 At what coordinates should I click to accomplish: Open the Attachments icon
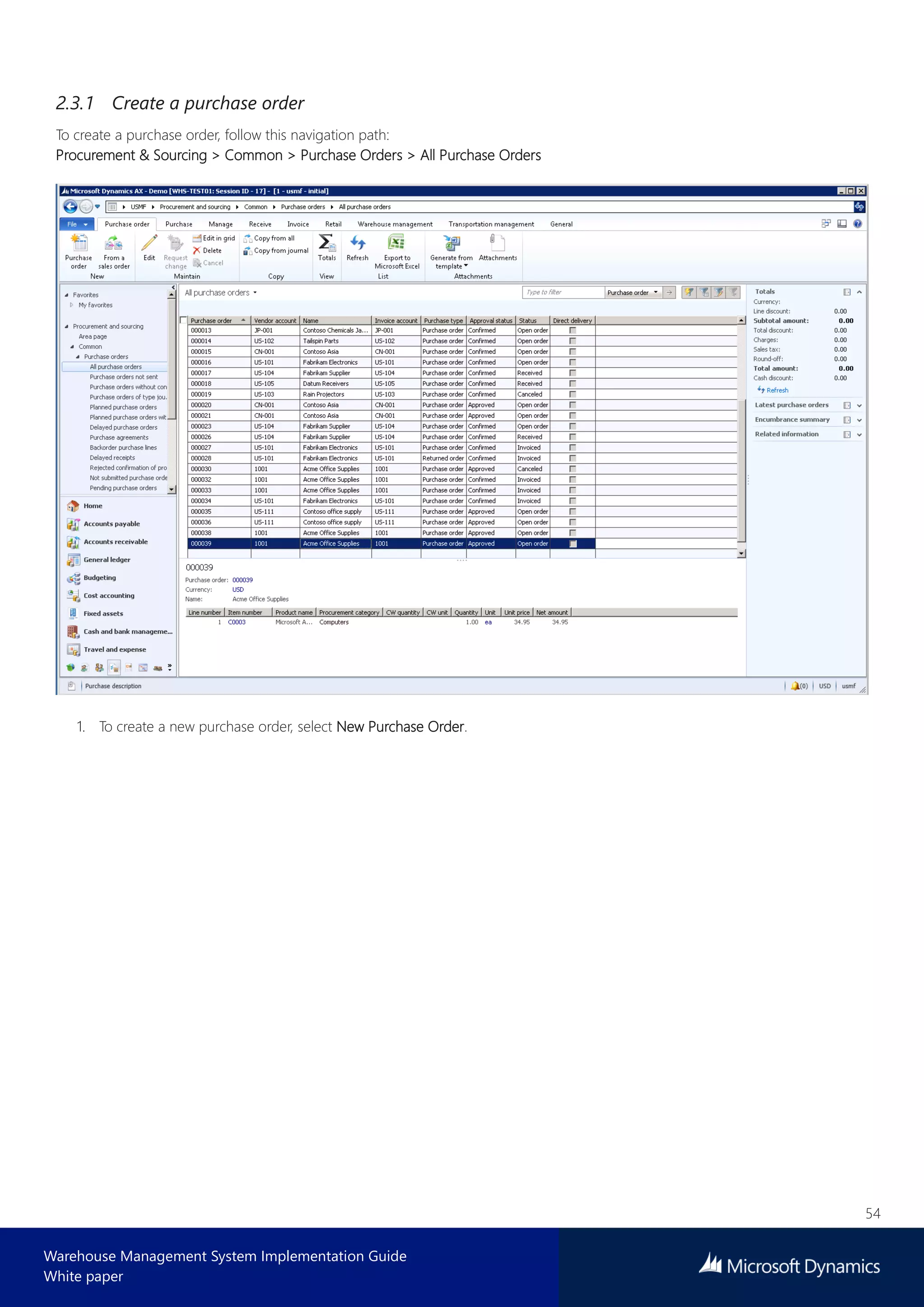(x=498, y=248)
